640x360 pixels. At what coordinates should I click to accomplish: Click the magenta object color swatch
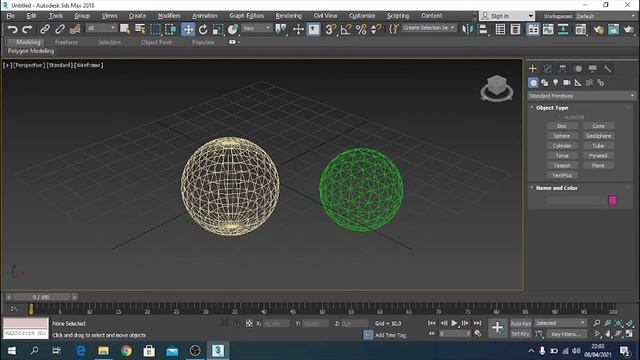pos(612,200)
